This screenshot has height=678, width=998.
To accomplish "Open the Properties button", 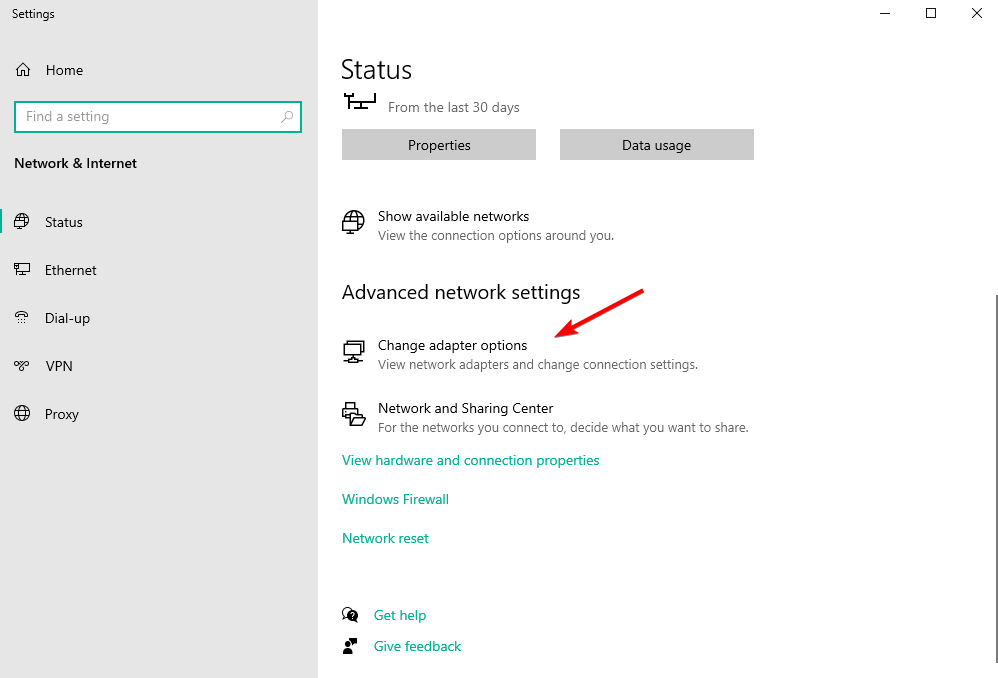I will click(x=439, y=145).
